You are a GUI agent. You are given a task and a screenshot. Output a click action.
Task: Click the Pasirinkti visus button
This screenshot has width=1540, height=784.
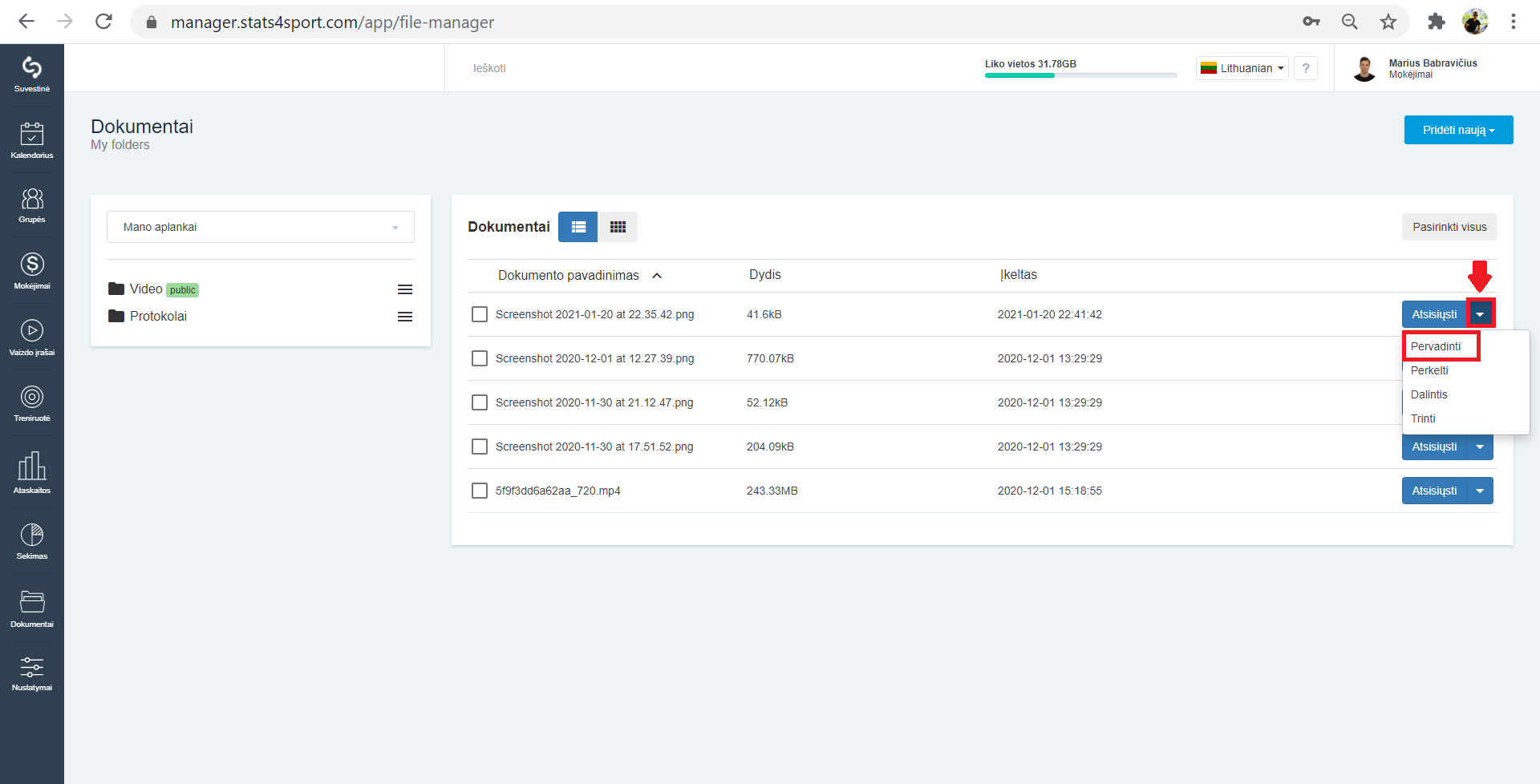click(1449, 227)
